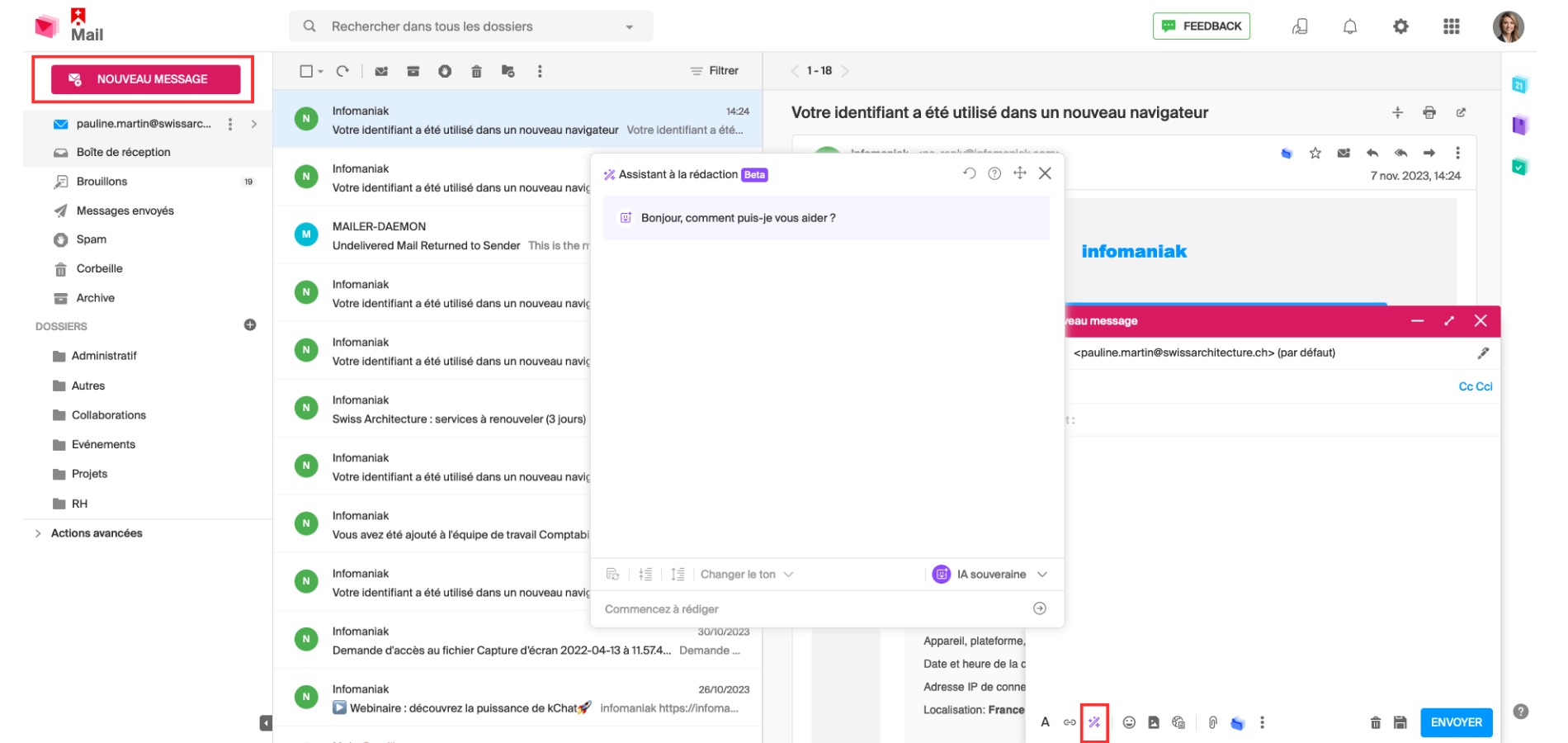Report spam with the hand icon
Viewport: 1568px width, 743px height.
pos(445,71)
